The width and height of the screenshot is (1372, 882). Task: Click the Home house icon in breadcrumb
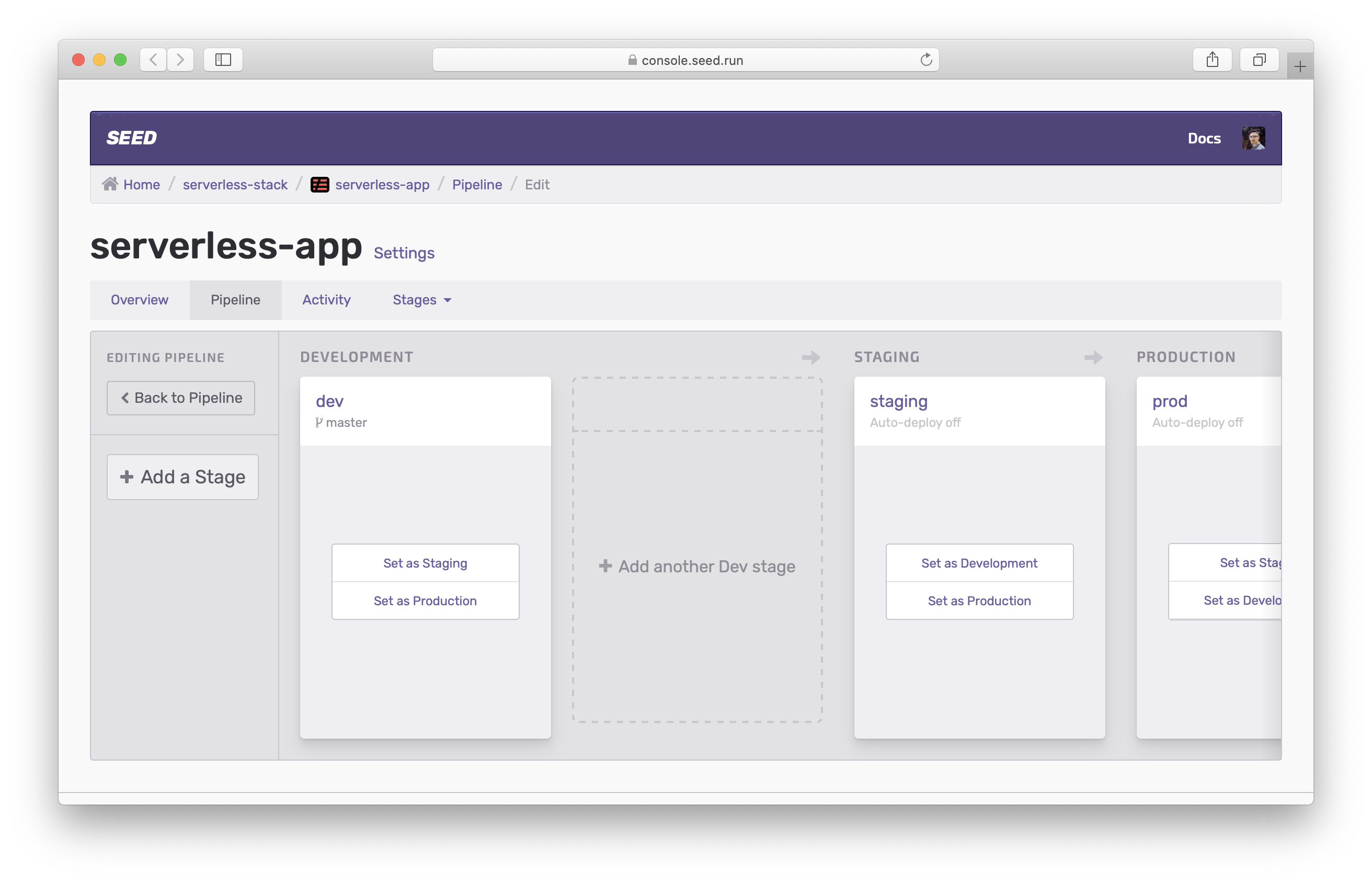(x=110, y=184)
